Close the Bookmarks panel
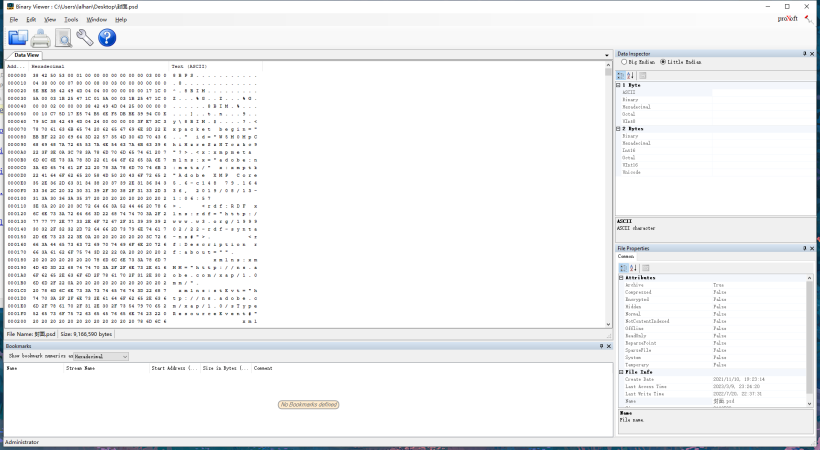Image resolution: width=820 pixels, height=450 pixels. pos(609,346)
